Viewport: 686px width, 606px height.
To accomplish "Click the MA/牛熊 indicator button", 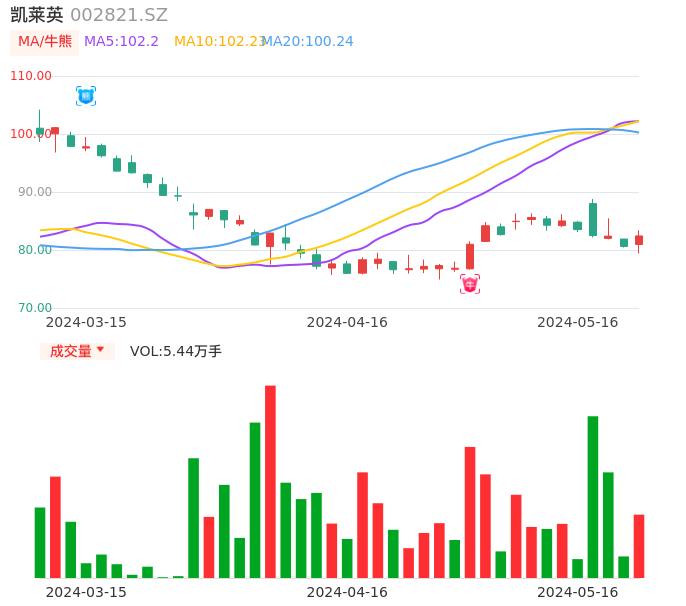I will 44,42.
